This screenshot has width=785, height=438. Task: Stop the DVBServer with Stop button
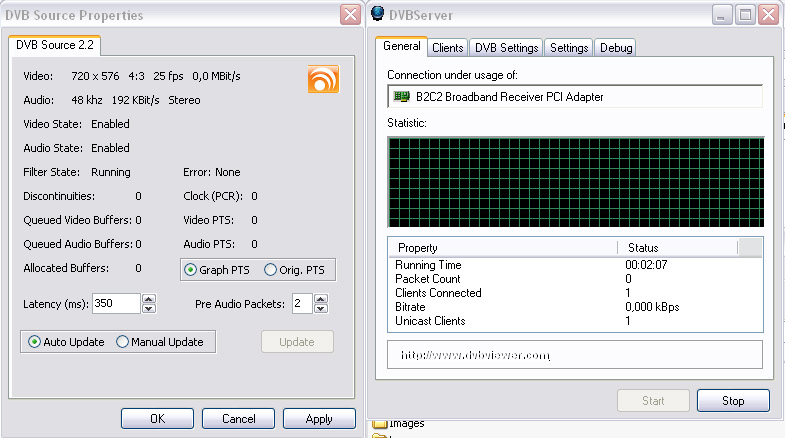click(x=733, y=400)
